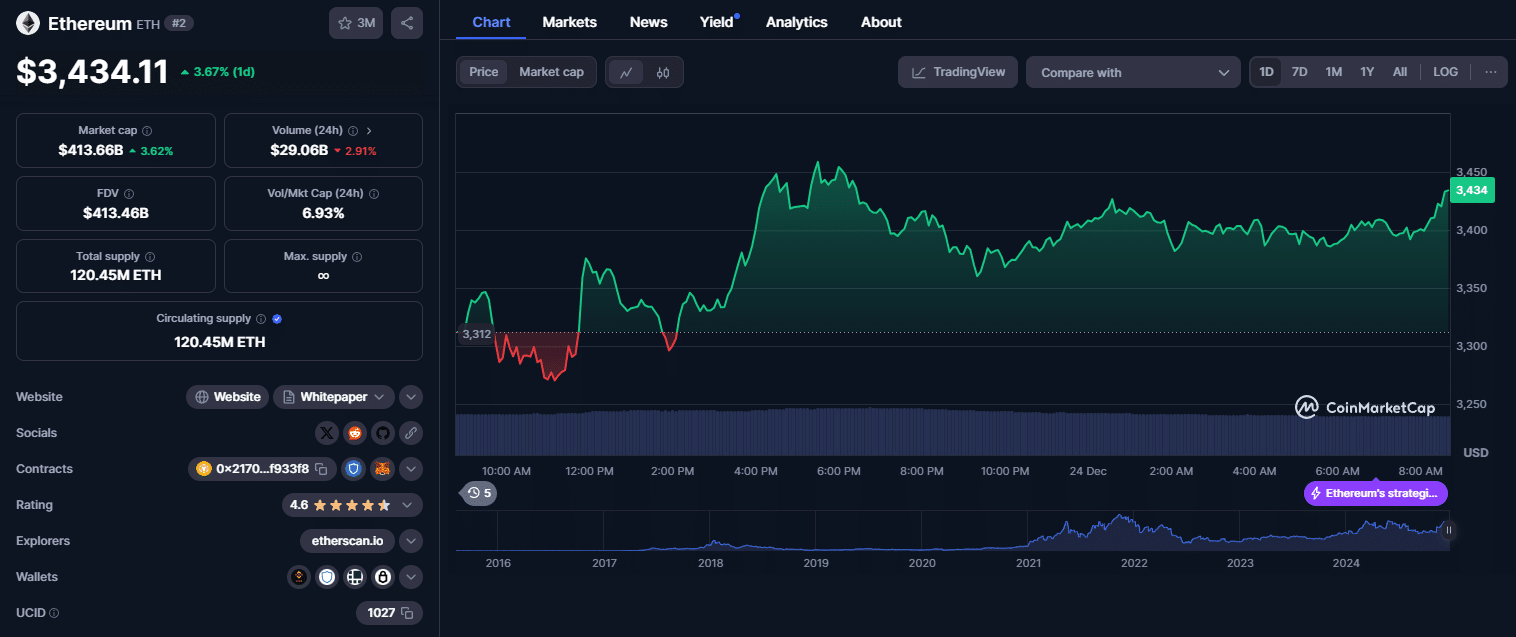Open the share options icon
This screenshot has width=1516, height=637.
point(407,23)
